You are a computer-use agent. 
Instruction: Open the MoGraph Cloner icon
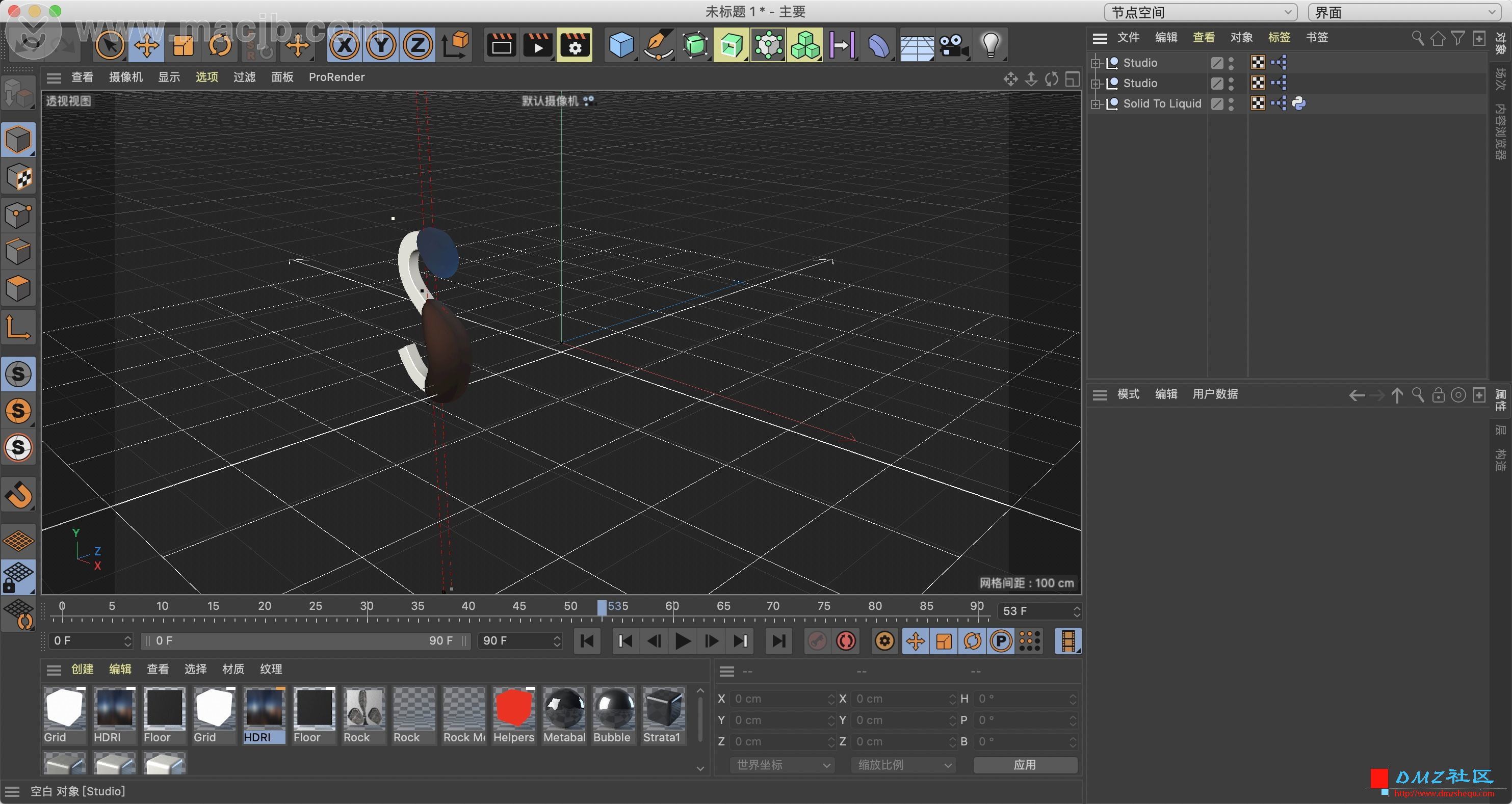tap(805, 45)
